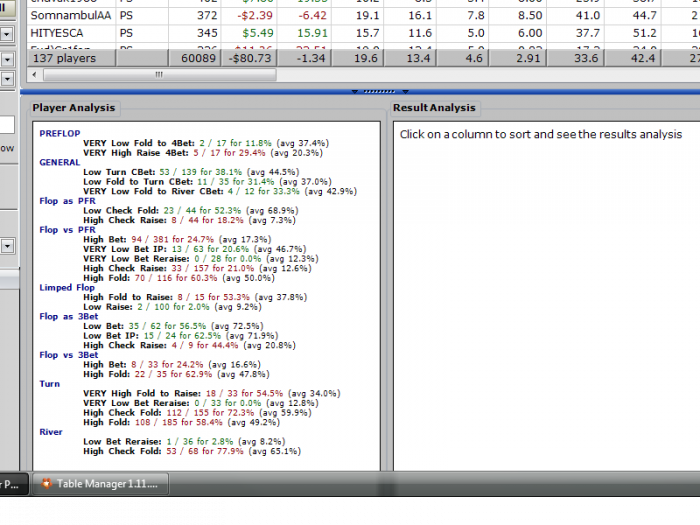Image resolution: width=700 pixels, height=525 pixels.
Task: Click High Bet 94 / 381 line
Action: (177, 240)
